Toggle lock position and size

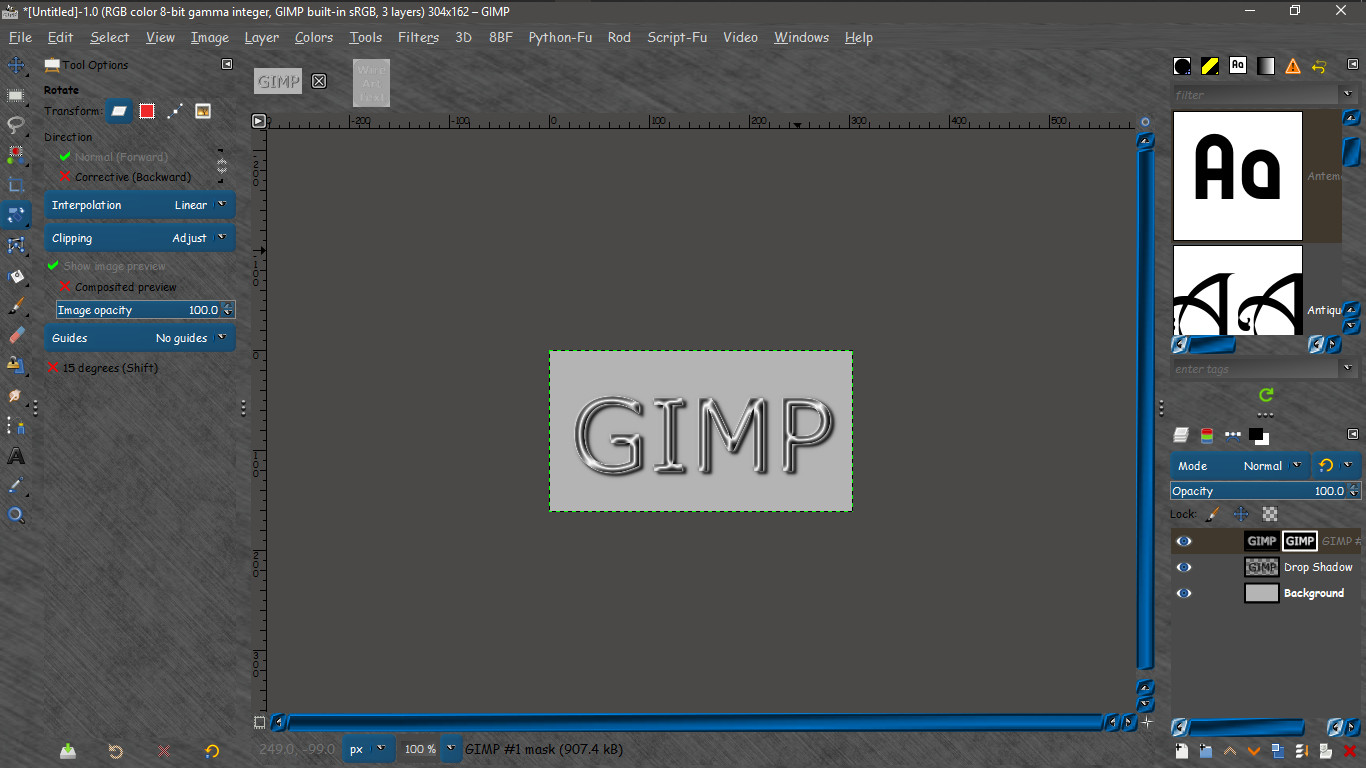pyautogui.click(x=1241, y=514)
